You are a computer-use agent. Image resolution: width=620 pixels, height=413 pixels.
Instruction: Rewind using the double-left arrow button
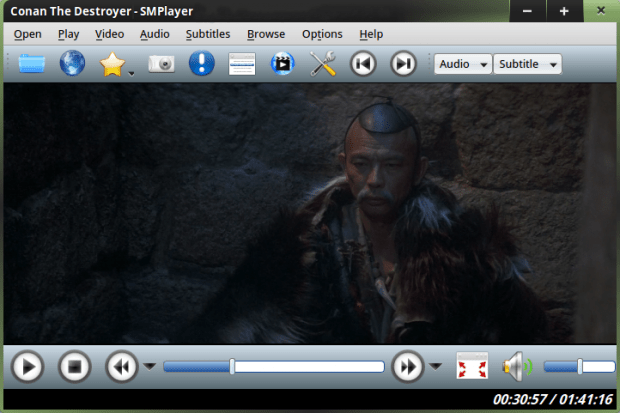[122, 367]
